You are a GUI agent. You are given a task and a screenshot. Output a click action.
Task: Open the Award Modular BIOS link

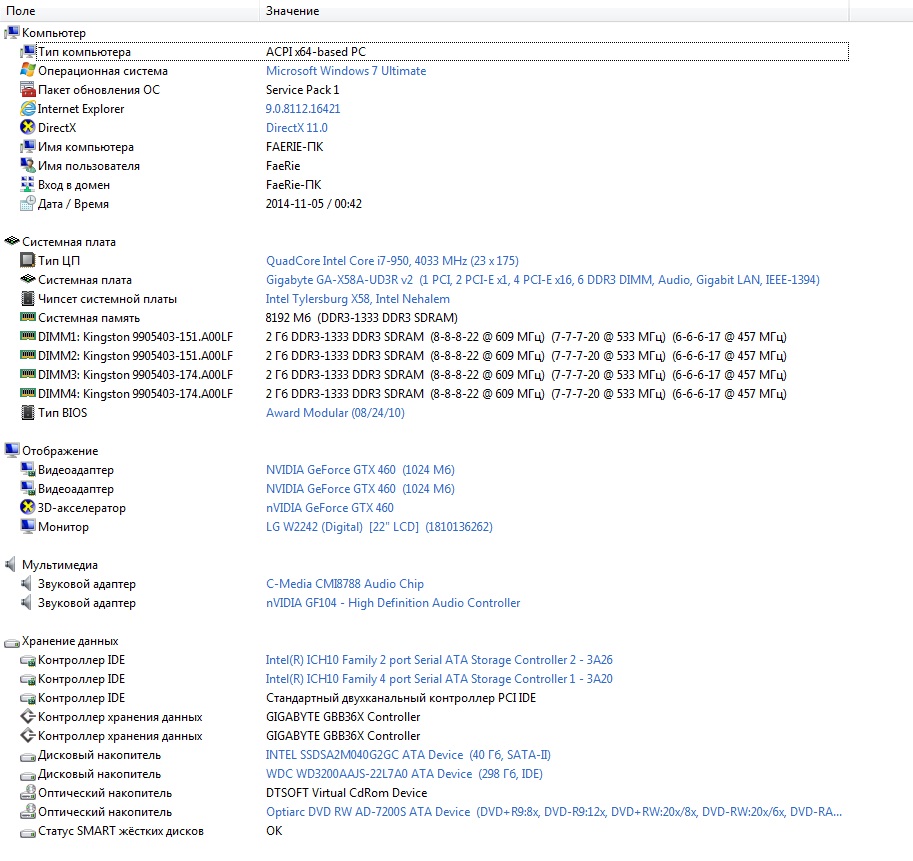click(x=335, y=412)
